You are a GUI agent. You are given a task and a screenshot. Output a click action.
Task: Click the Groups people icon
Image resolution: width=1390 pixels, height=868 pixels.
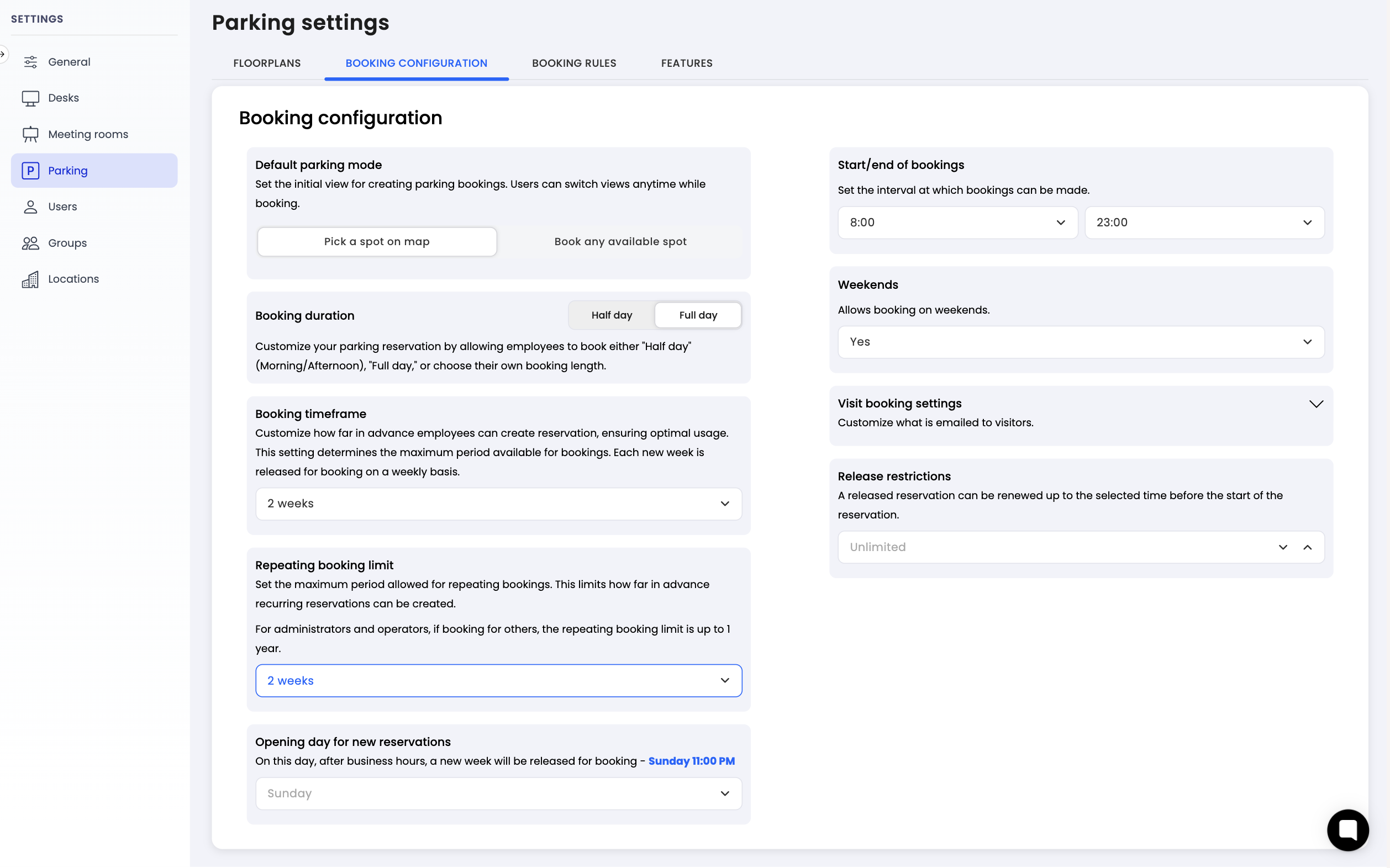point(30,243)
